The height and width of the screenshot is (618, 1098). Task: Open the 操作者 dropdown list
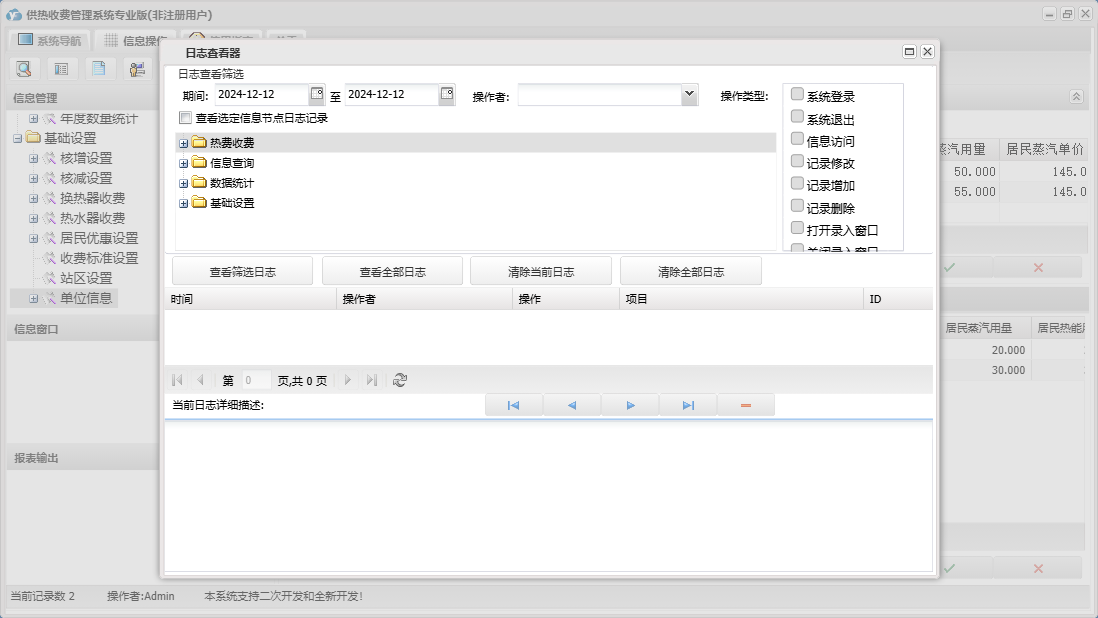point(689,94)
